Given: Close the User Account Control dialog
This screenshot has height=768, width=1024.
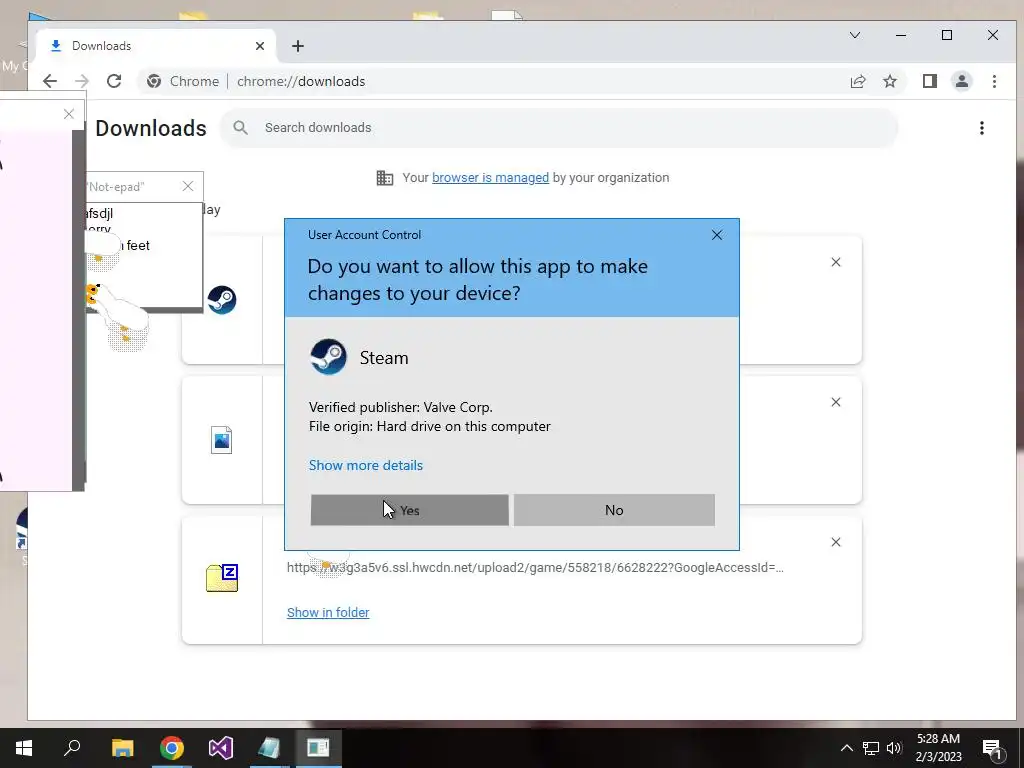Looking at the screenshot, I should [x=716, y=235].
